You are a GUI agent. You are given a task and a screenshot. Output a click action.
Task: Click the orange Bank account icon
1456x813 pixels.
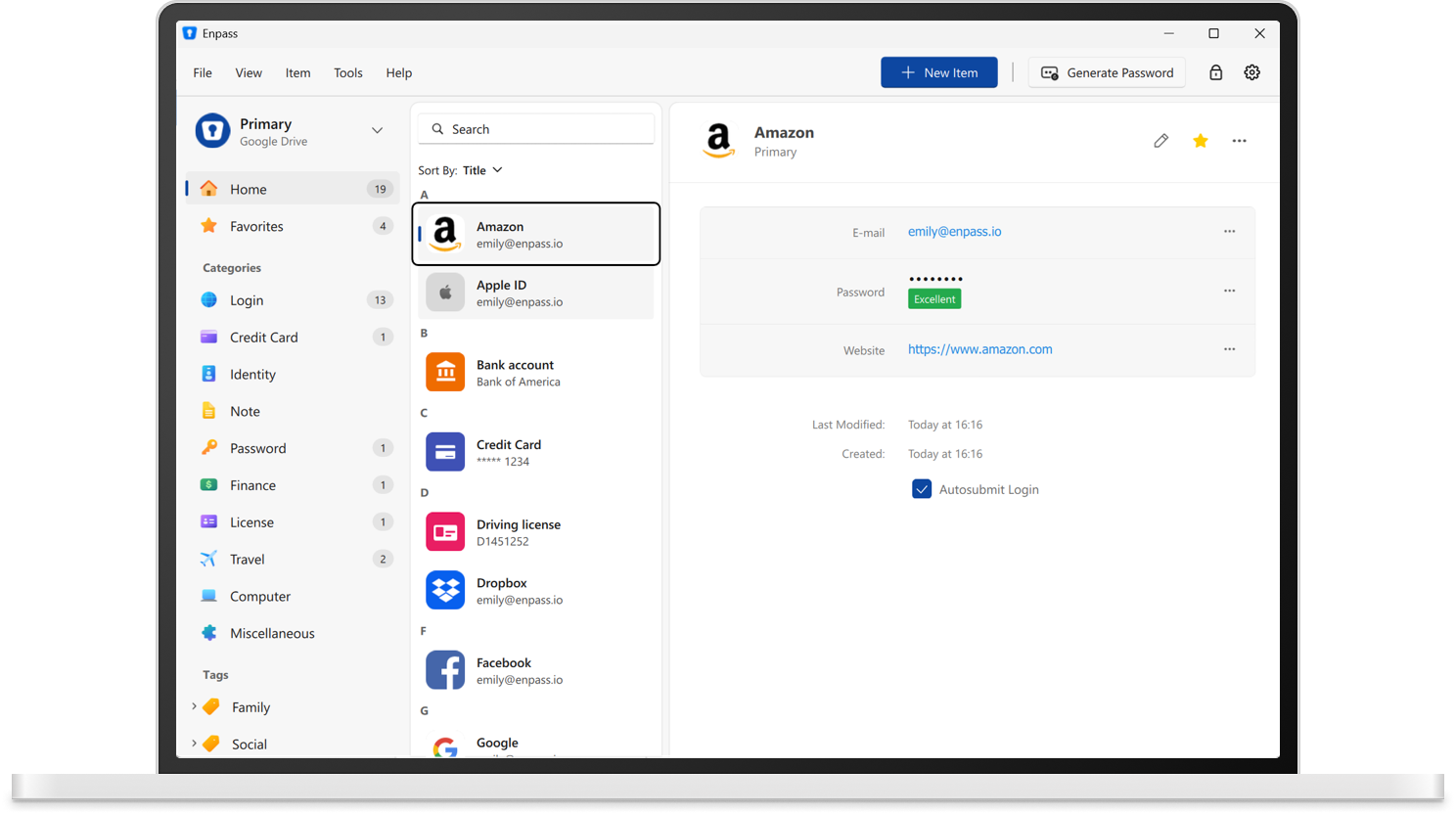coord(445,372)
